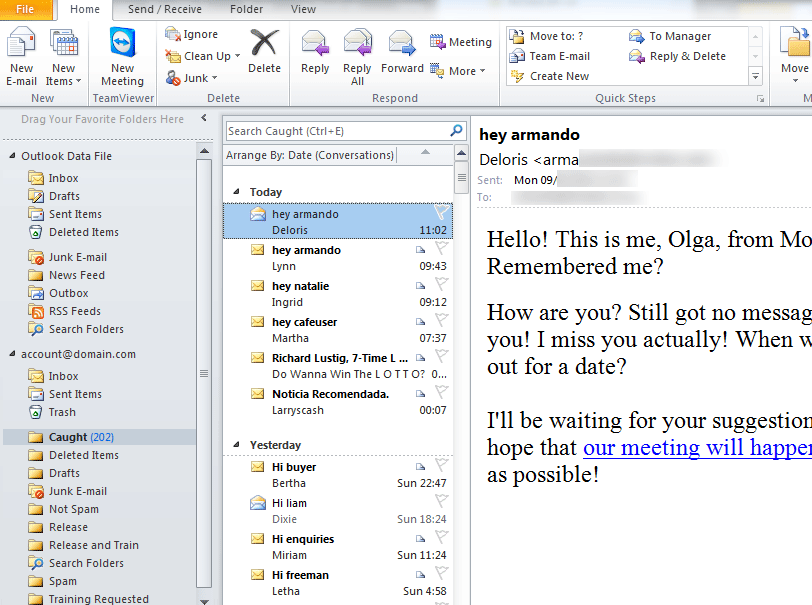Minimize the Navigation Pane with the arrow

pos(204,118)
